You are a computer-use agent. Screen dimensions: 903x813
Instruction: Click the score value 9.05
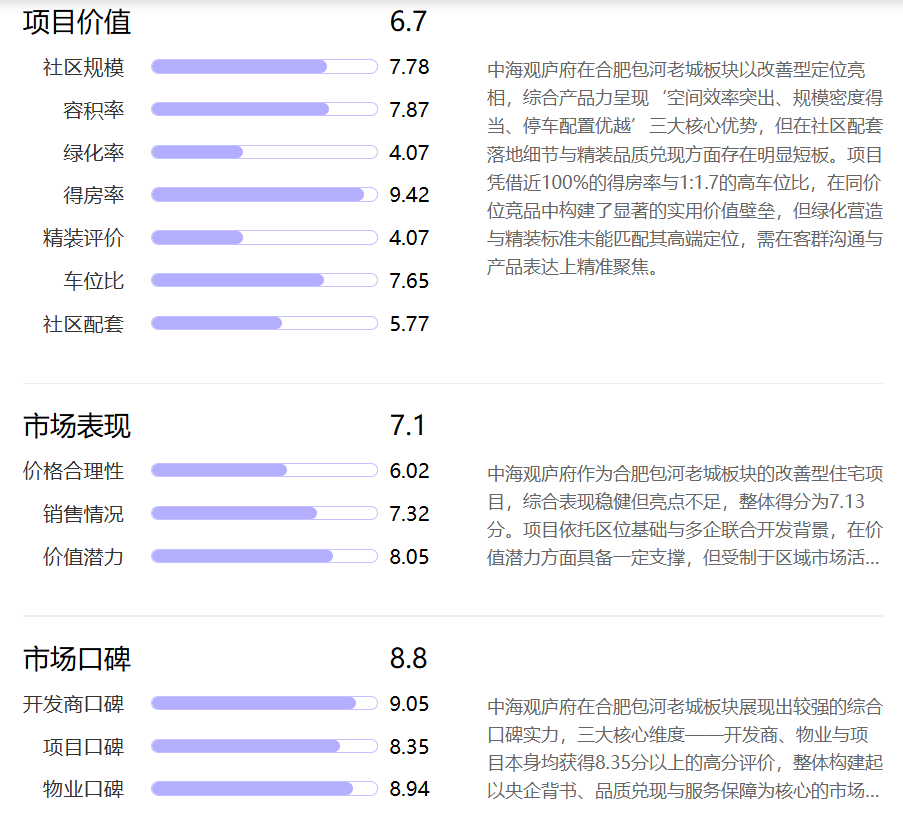[409, 704]
